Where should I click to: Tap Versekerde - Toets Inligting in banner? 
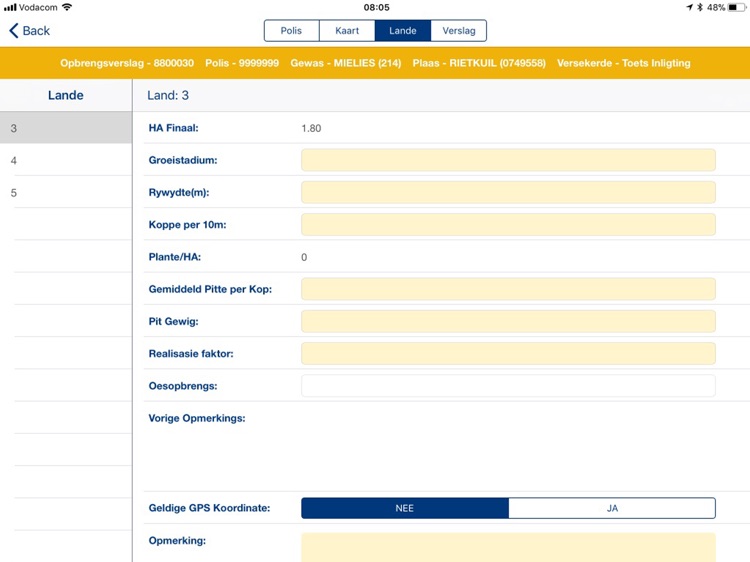coord(624,63)
